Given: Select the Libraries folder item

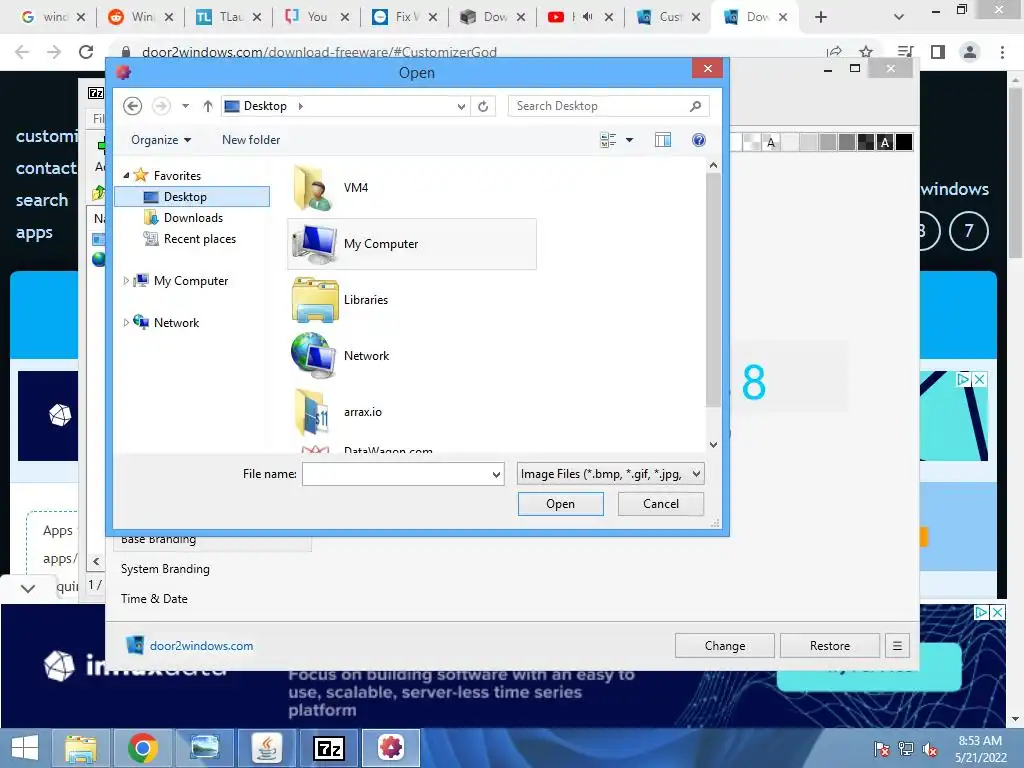Looking at the screenshot, I should [412, 300].
